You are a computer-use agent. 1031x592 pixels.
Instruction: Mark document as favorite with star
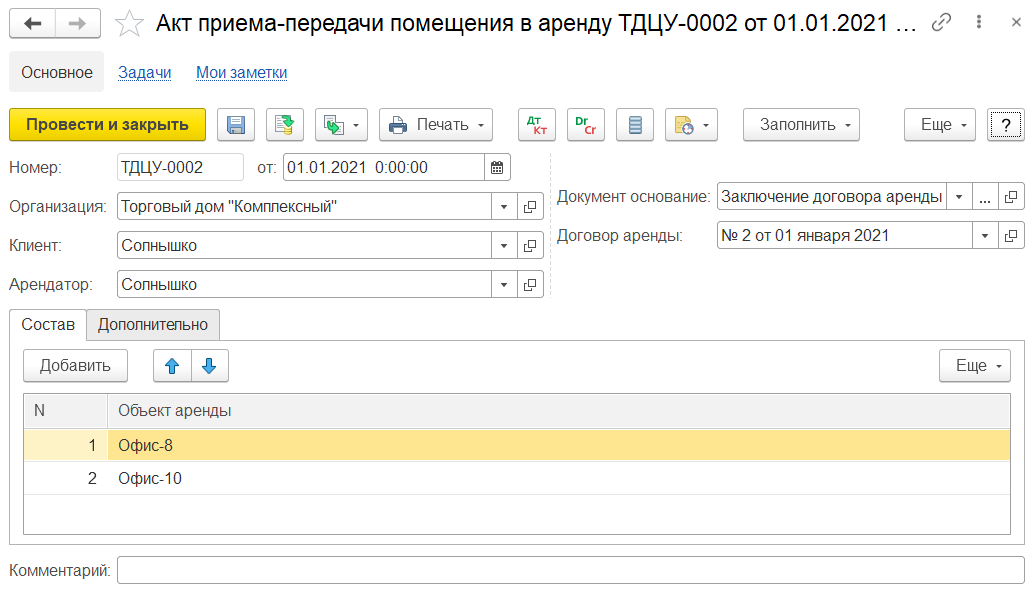(x=130, y=23)
